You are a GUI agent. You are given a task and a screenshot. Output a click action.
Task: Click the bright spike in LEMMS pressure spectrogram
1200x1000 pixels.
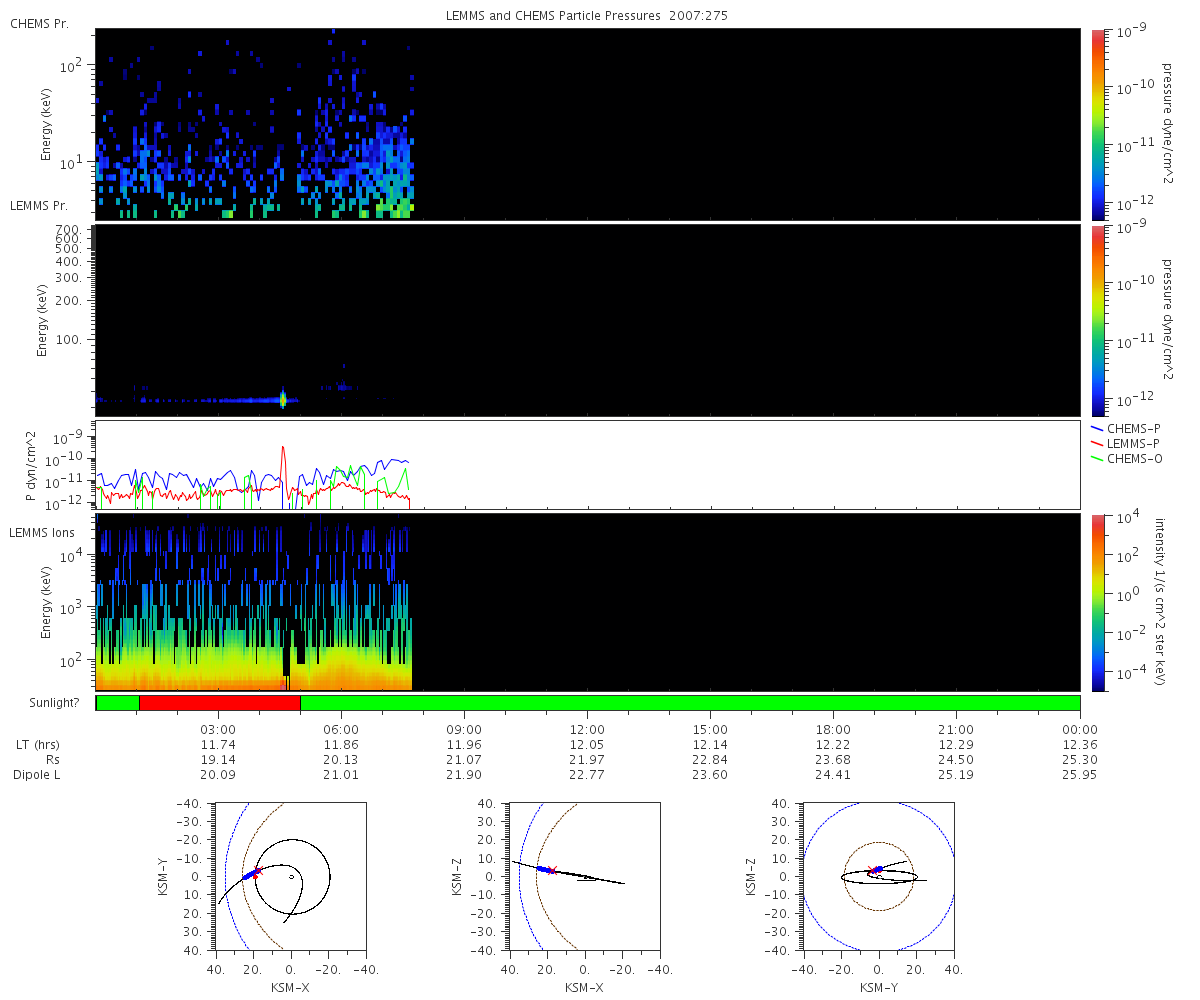tap(282, 399)
